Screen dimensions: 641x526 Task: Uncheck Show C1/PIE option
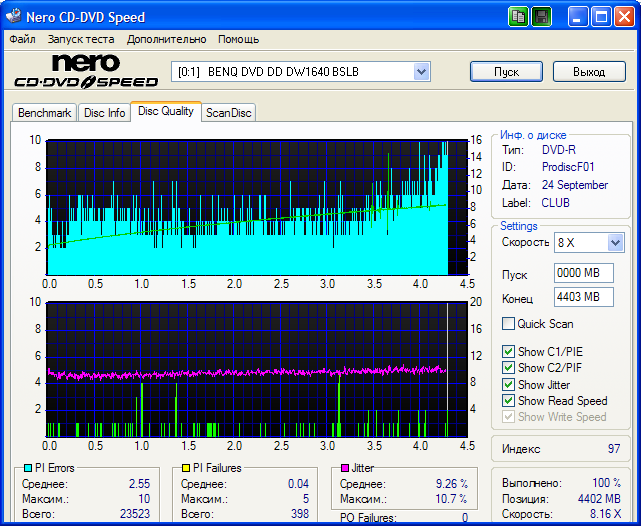(x=509, y=352)
